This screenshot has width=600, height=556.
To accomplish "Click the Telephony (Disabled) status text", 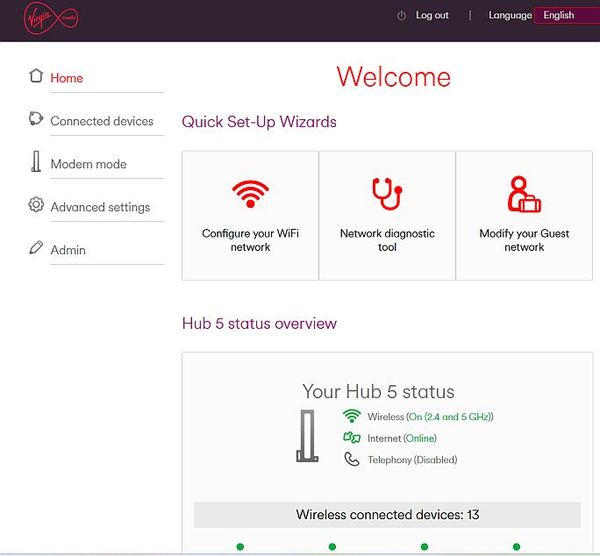I will coord(412,460).
